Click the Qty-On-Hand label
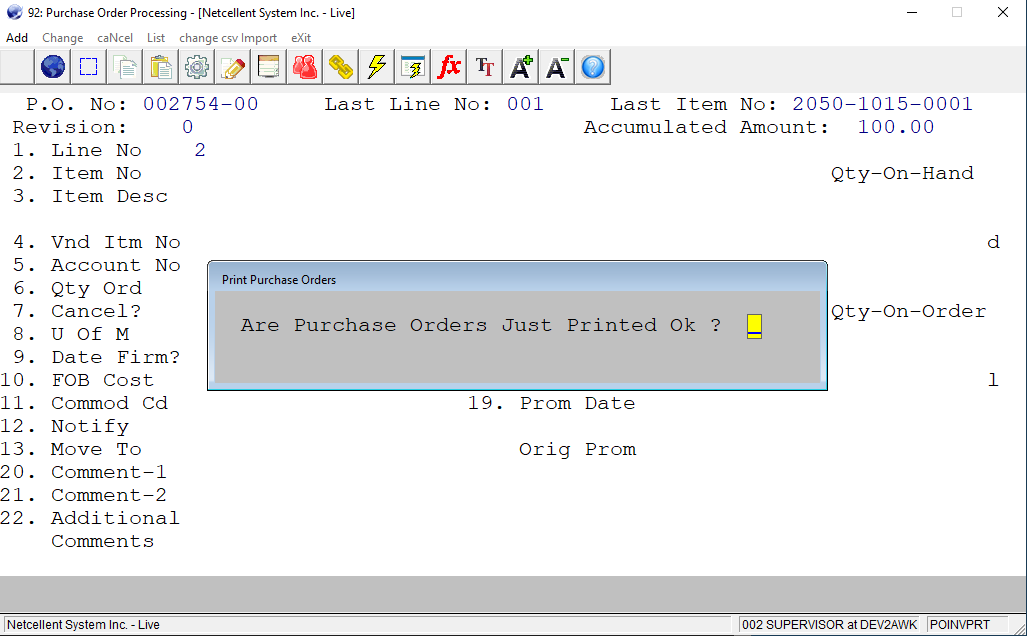Image resolution: width=1027 pixels, height=636 pixels. click(903, 174)
